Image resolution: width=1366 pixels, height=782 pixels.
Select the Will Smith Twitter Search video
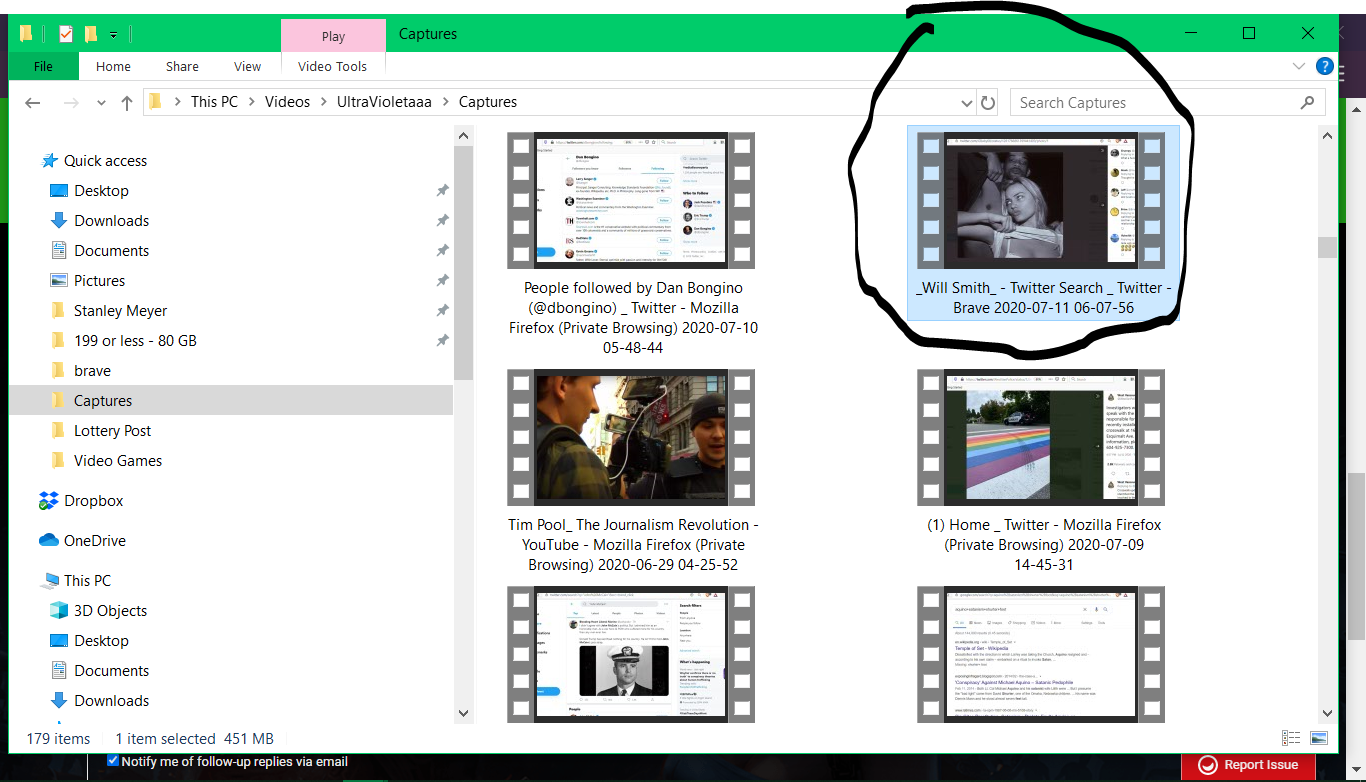point(1041,200)
